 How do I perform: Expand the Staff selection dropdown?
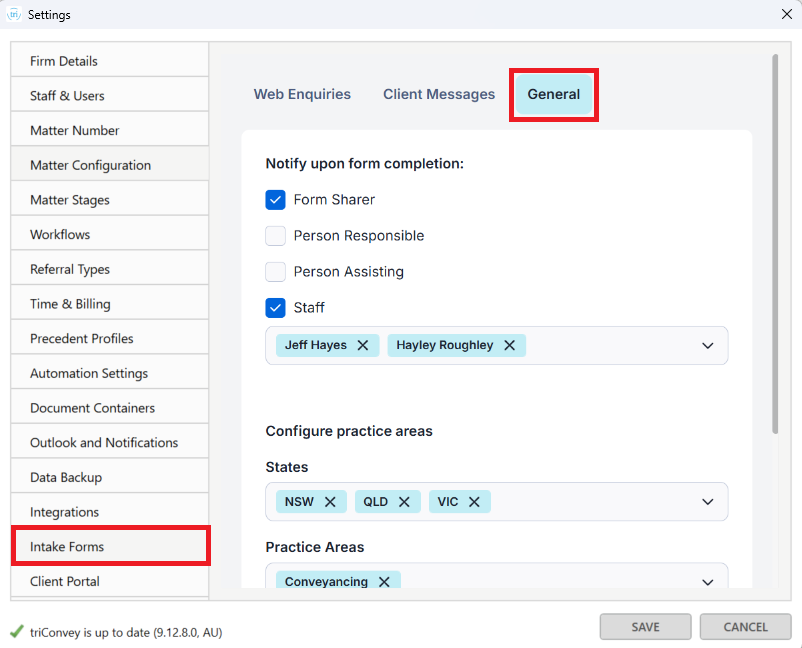point(708,346)
